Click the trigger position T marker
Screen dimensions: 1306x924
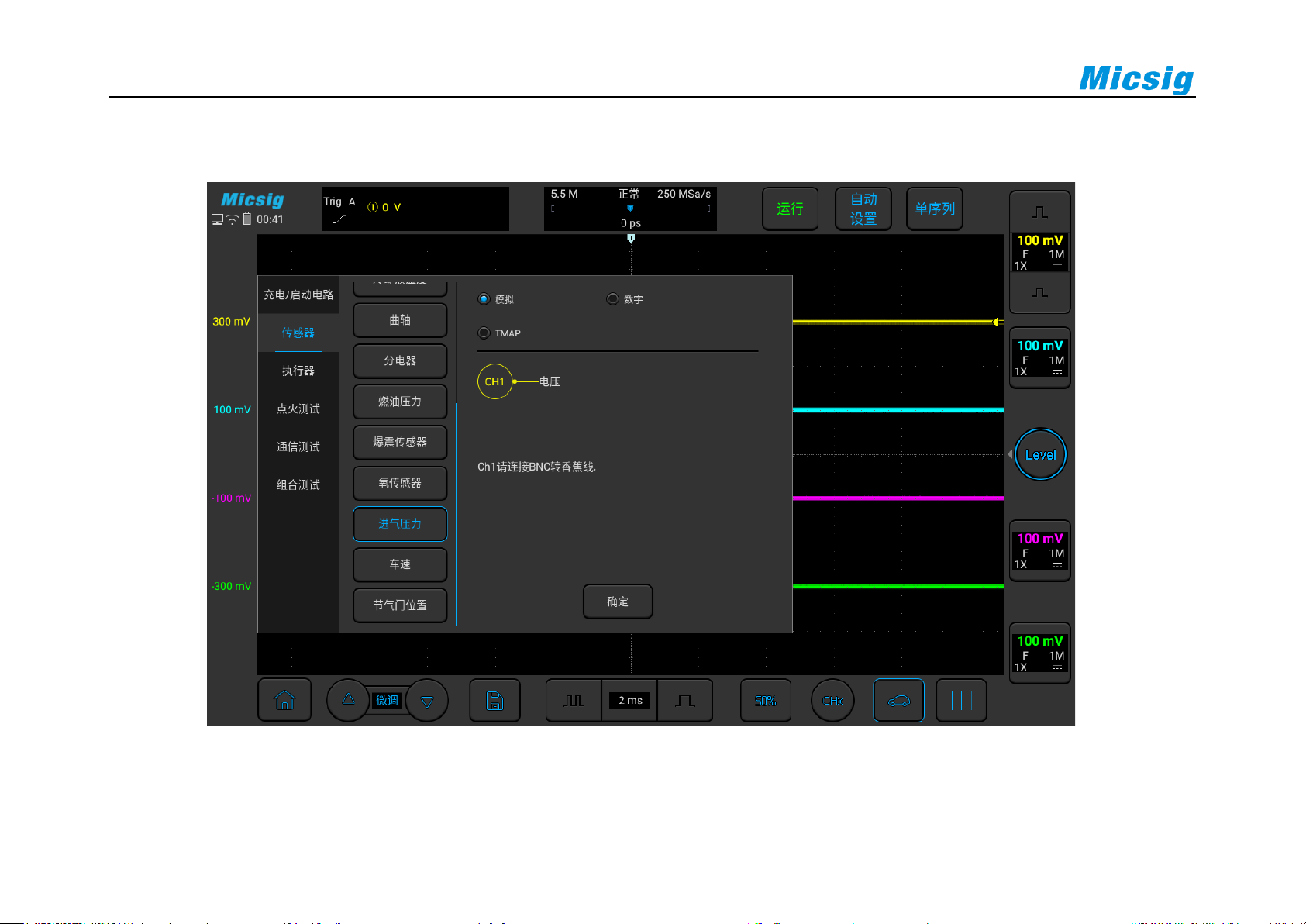[x=631, y=239]
